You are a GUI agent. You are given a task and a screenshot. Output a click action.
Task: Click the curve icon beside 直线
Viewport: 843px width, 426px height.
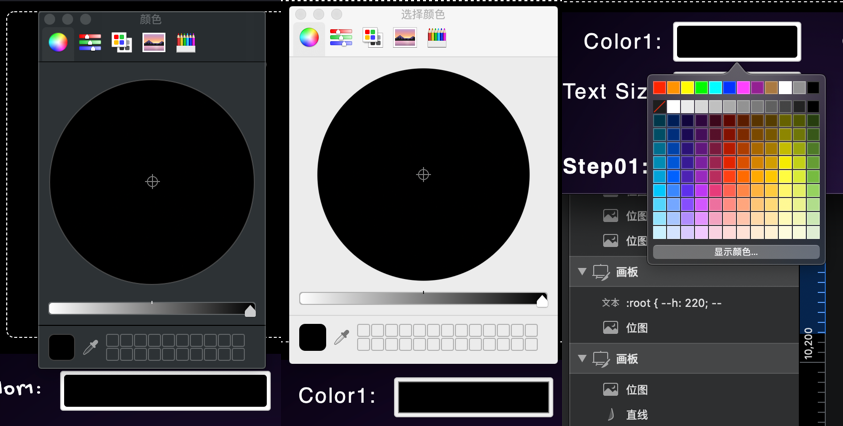point(611,415)
